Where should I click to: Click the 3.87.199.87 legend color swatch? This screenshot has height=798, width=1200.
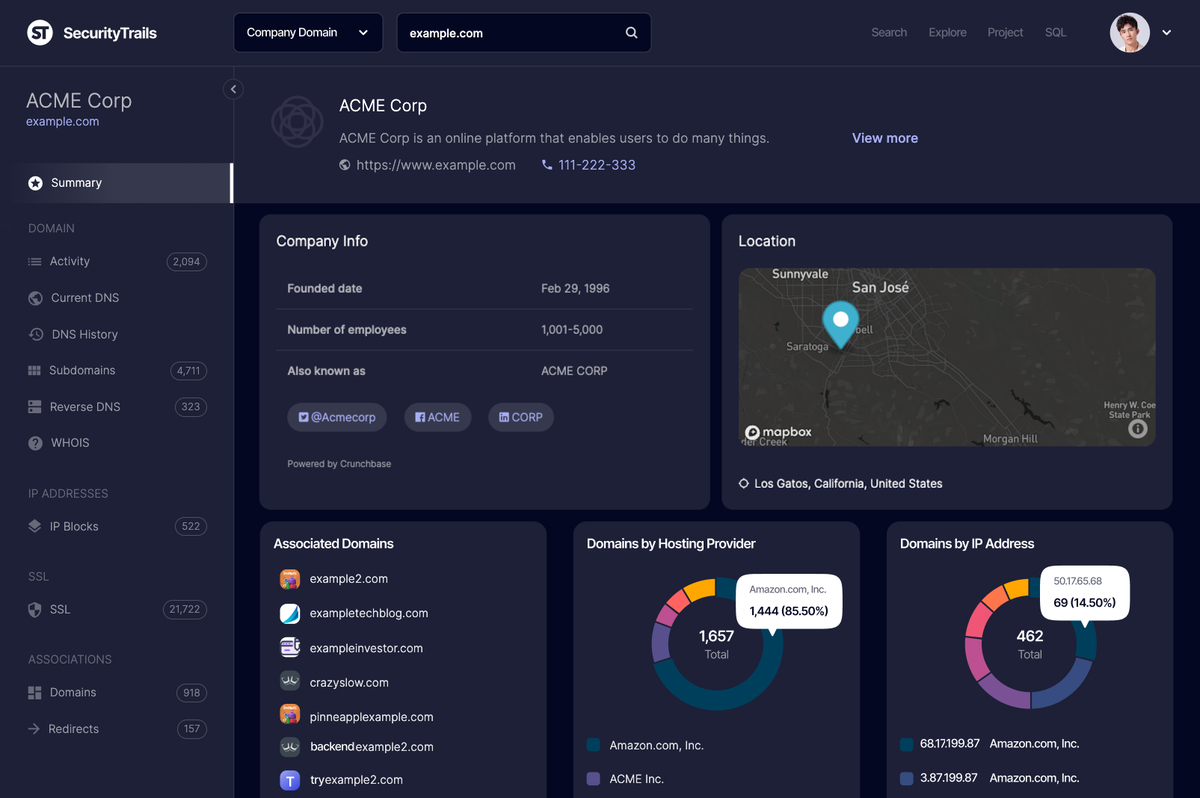tap(907, 778)
